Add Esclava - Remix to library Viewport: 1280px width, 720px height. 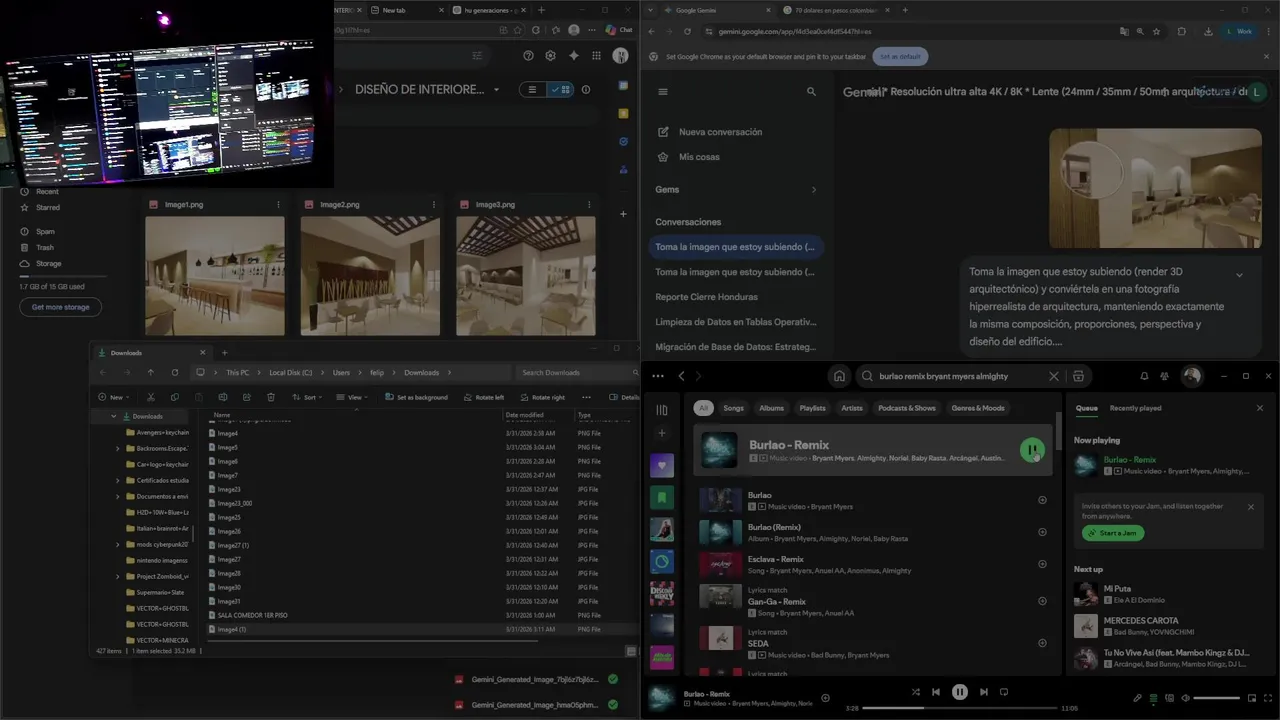[x=1042, y=564]
